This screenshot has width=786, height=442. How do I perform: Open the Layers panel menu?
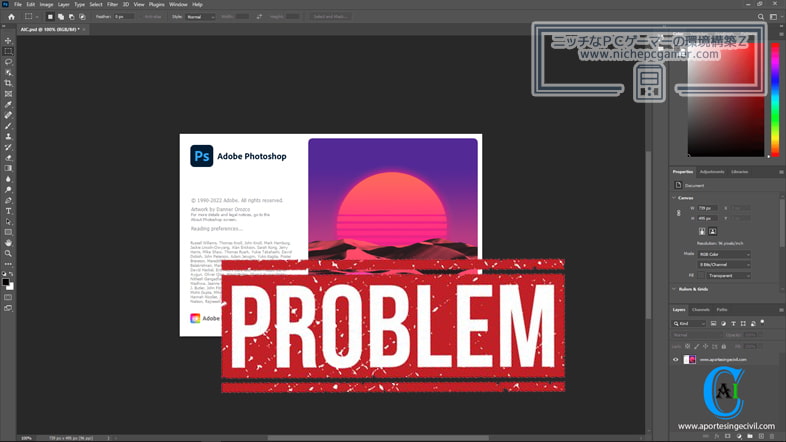tap(781, 310)
